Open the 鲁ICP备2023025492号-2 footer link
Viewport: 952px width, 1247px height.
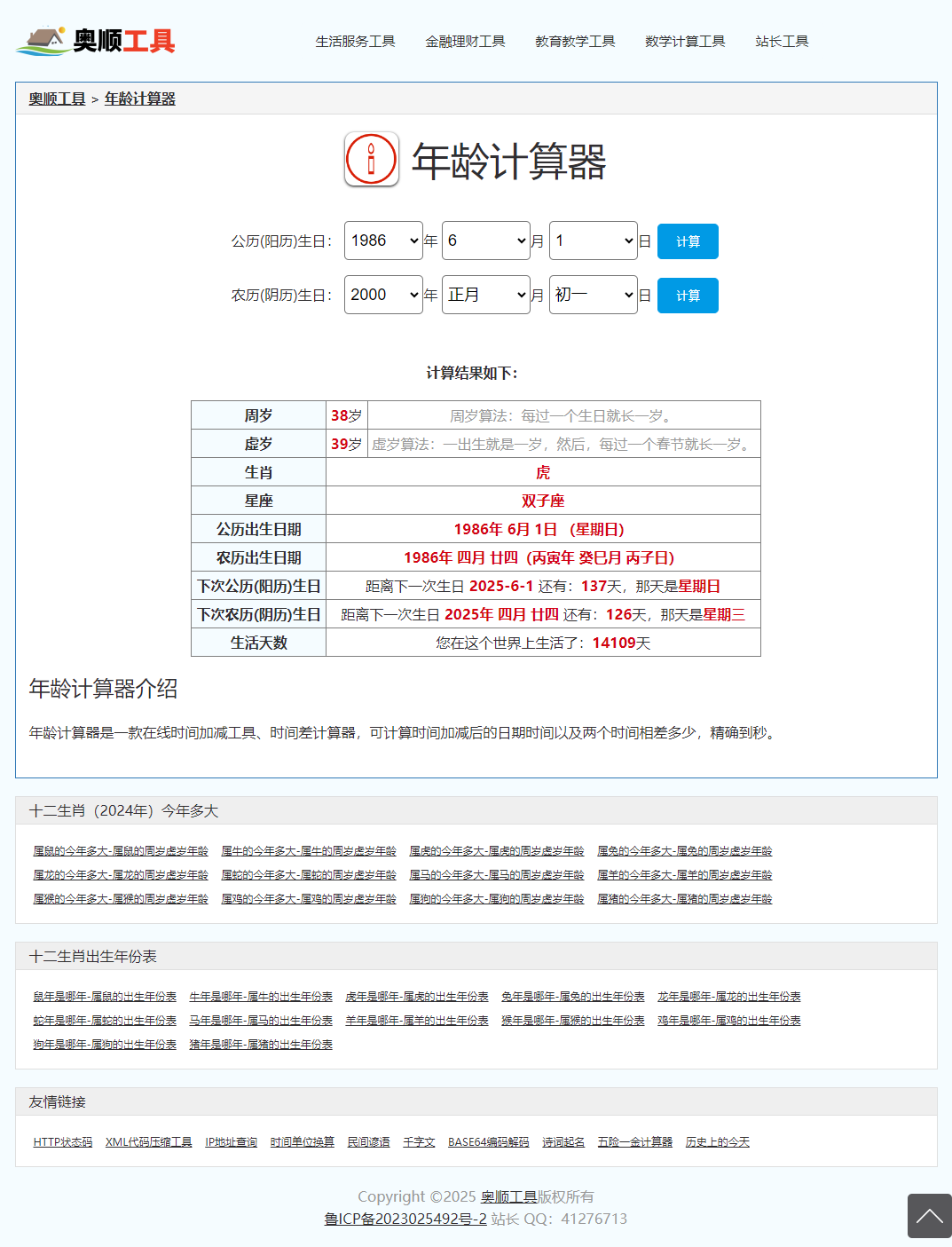[405, 1219]
